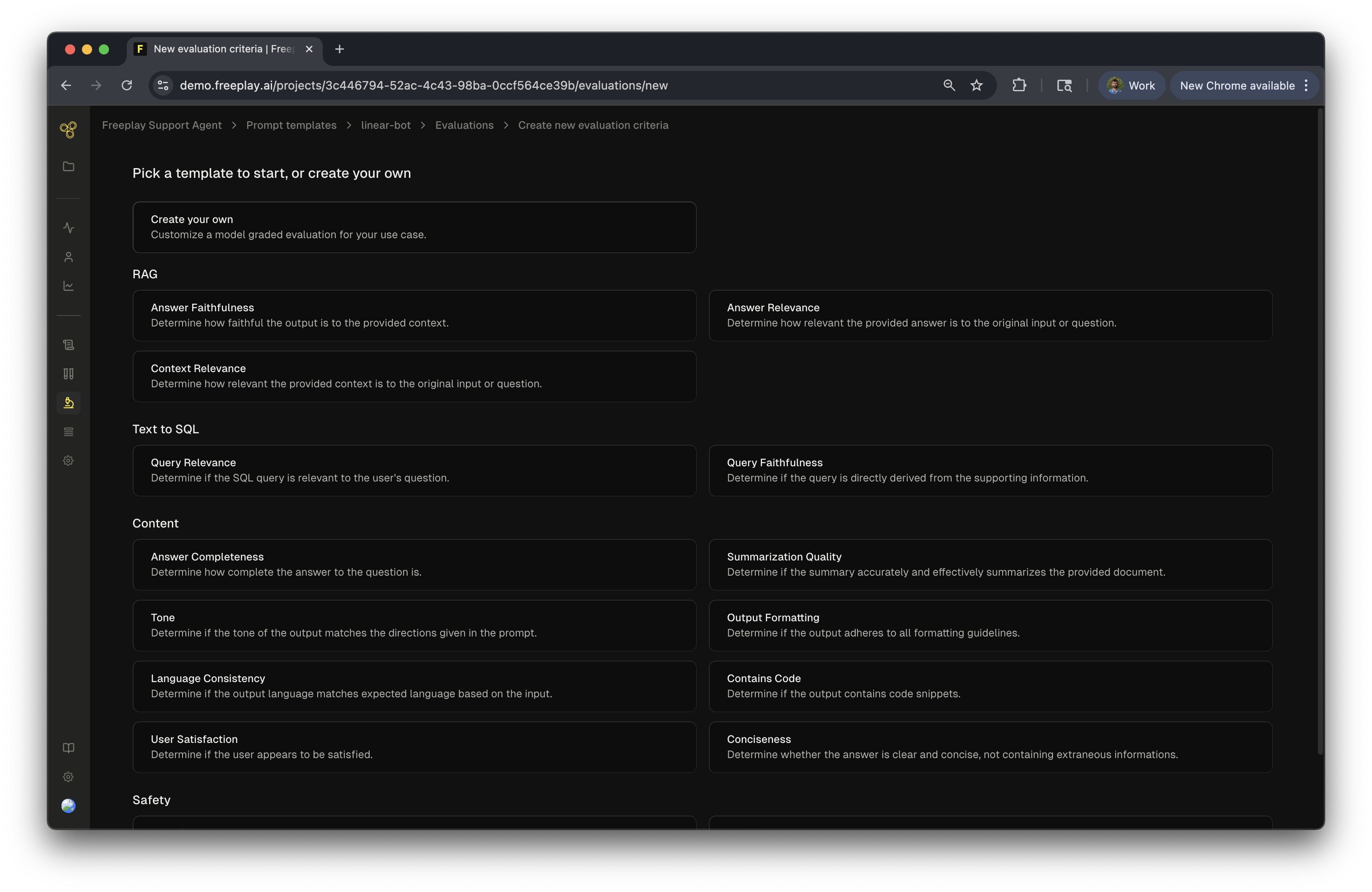Navigate to Evaluations breadcrumb link

click(x=464, y=125)
